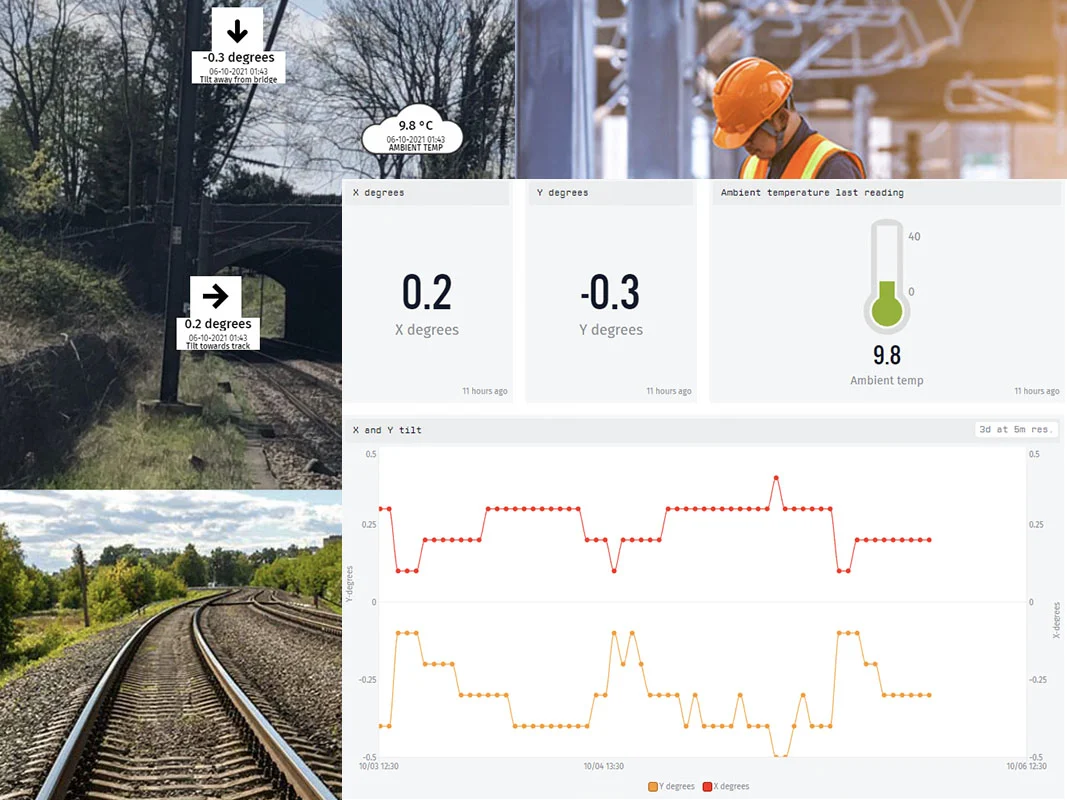
Task: Click the '10/04 13:30' axis label
Action: [x=604, y=766]
